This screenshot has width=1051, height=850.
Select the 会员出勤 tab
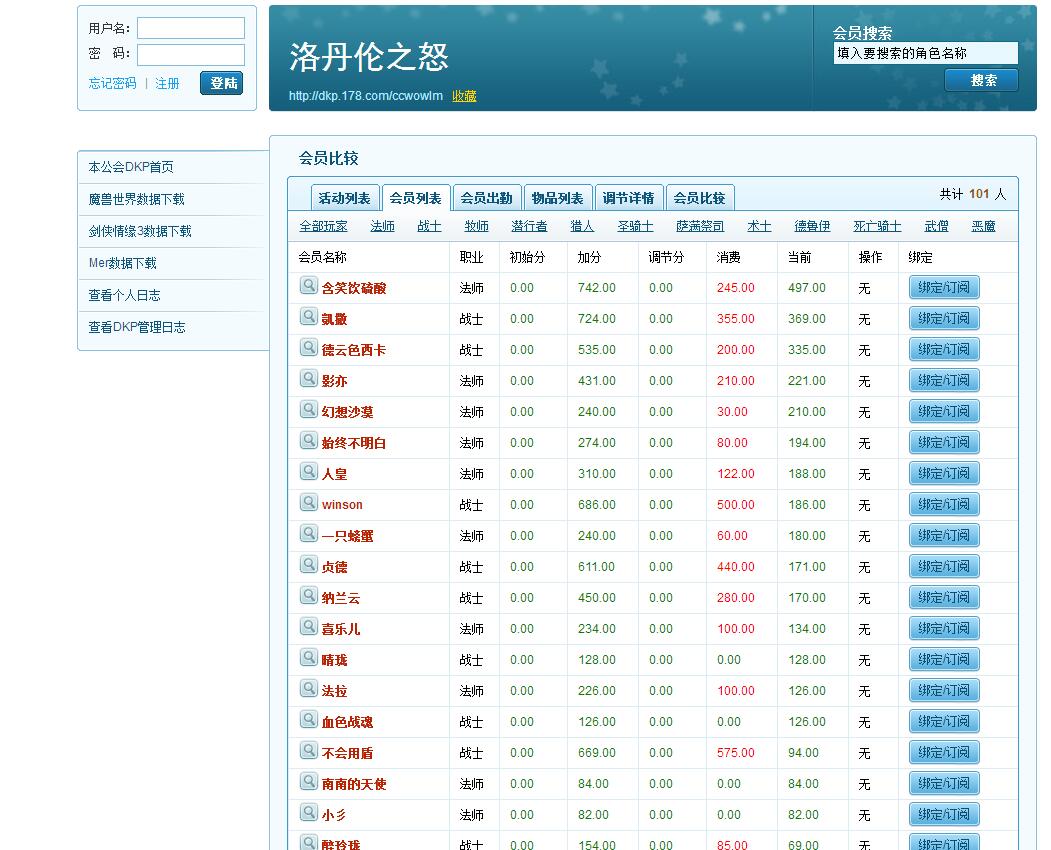tap(486, 198)
